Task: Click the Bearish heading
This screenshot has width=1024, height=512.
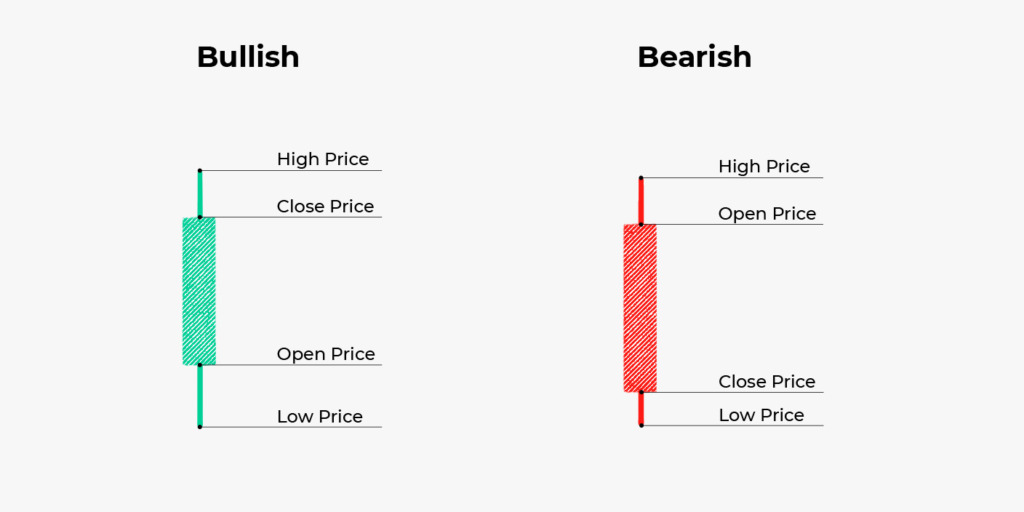Action: [x=694, y=57]
